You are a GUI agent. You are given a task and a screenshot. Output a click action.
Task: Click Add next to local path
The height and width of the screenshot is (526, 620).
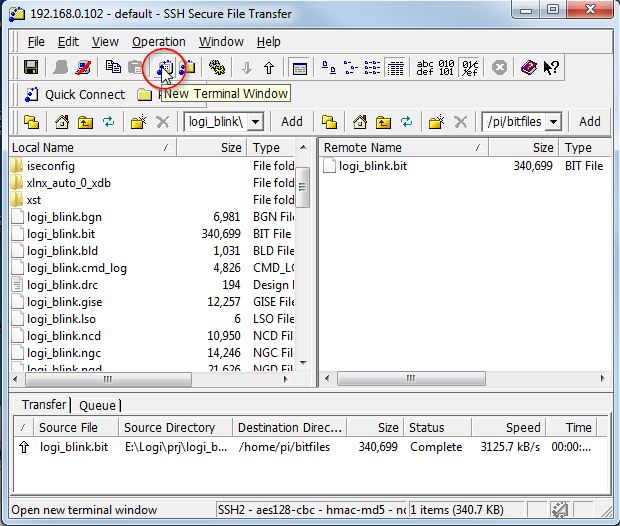pyautogui.click(x=292, y=122)
